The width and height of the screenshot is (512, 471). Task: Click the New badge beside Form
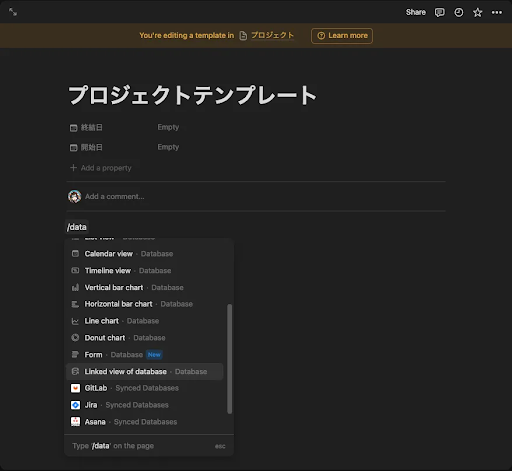point(154,355)
